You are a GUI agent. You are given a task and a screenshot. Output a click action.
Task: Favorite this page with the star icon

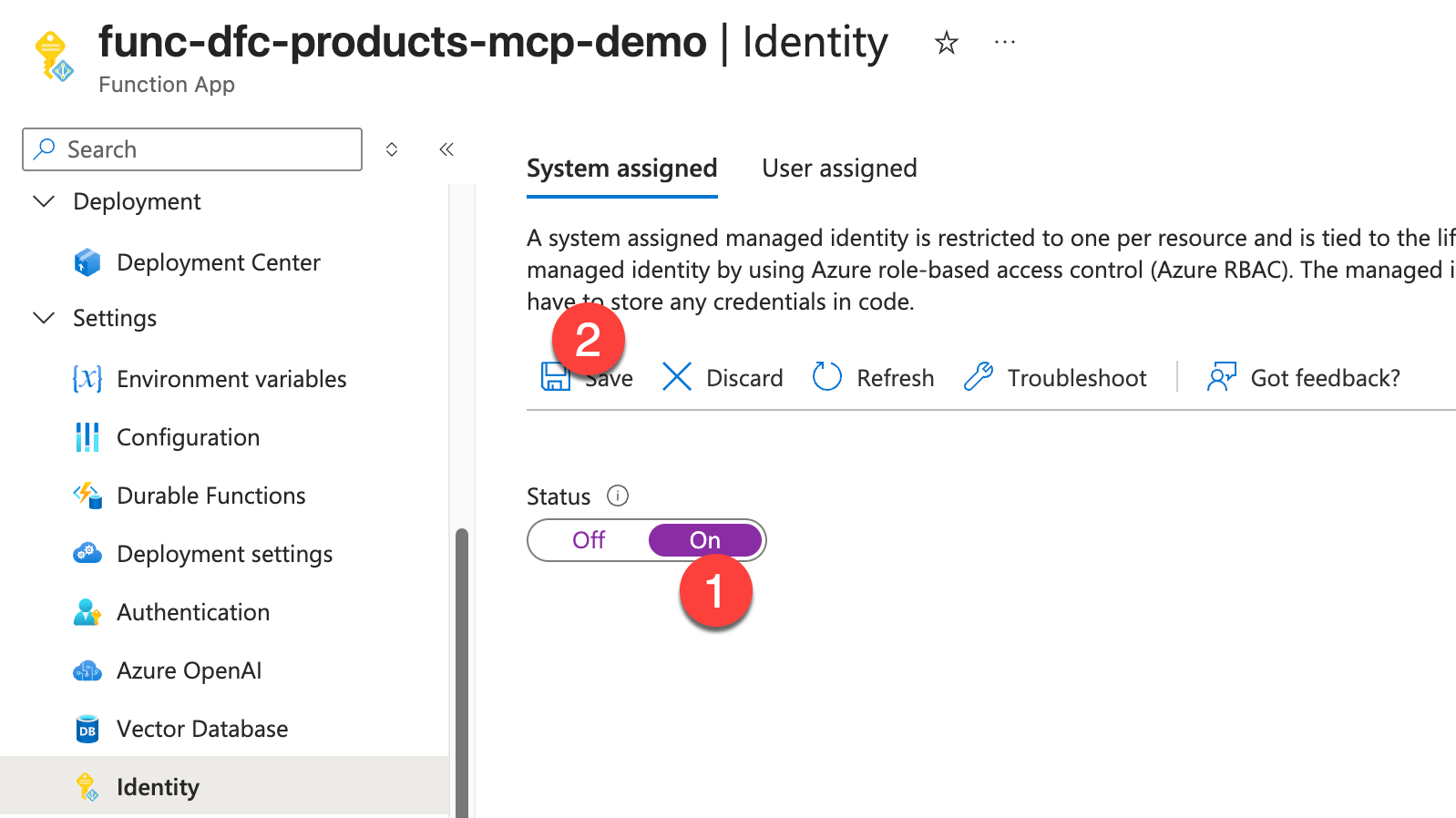tap(947, 43)
